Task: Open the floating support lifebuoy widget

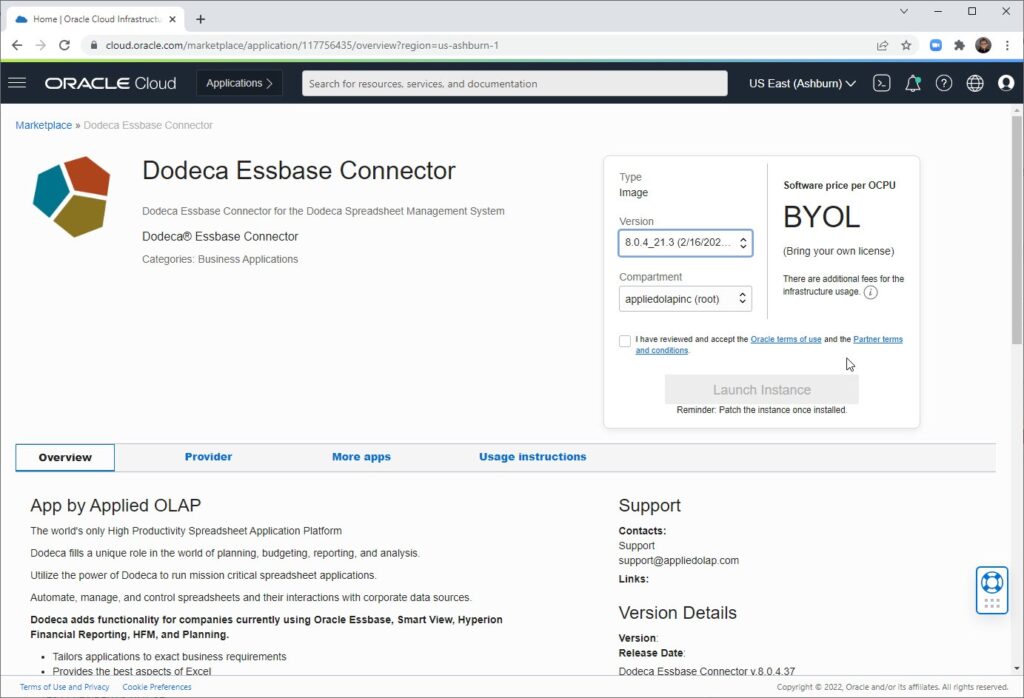Action: (x=992, y=590)
